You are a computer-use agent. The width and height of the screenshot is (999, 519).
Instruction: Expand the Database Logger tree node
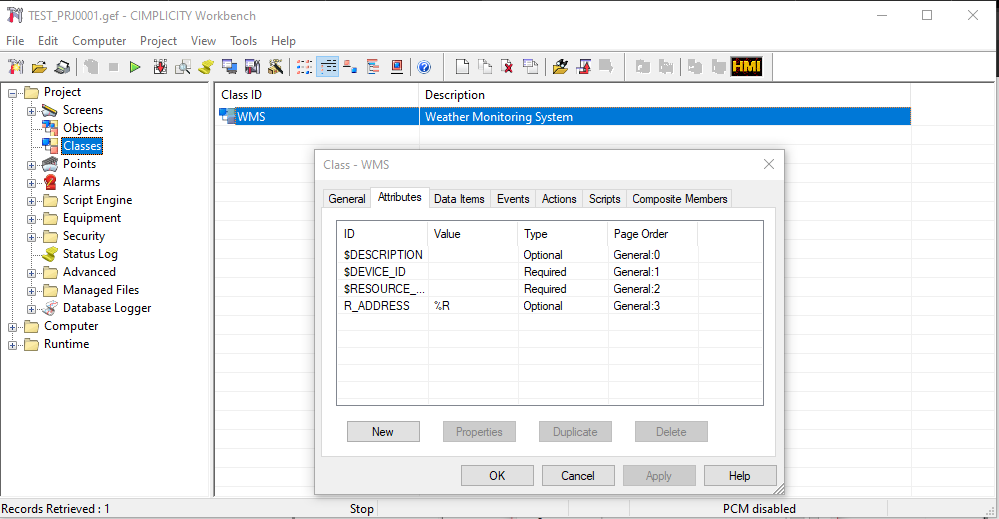(31, 309)
